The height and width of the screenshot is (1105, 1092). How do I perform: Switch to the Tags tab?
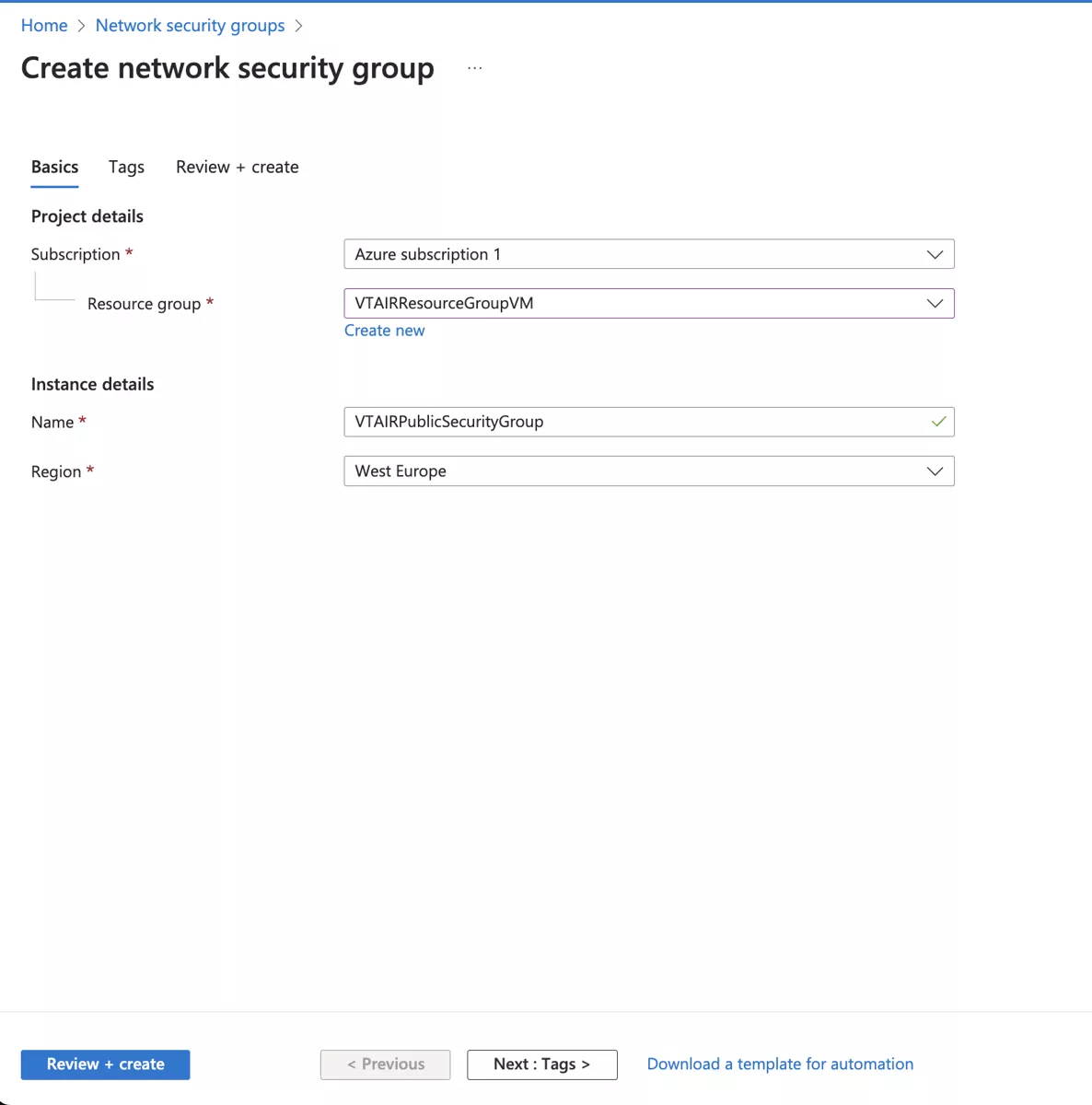(126, 167)
